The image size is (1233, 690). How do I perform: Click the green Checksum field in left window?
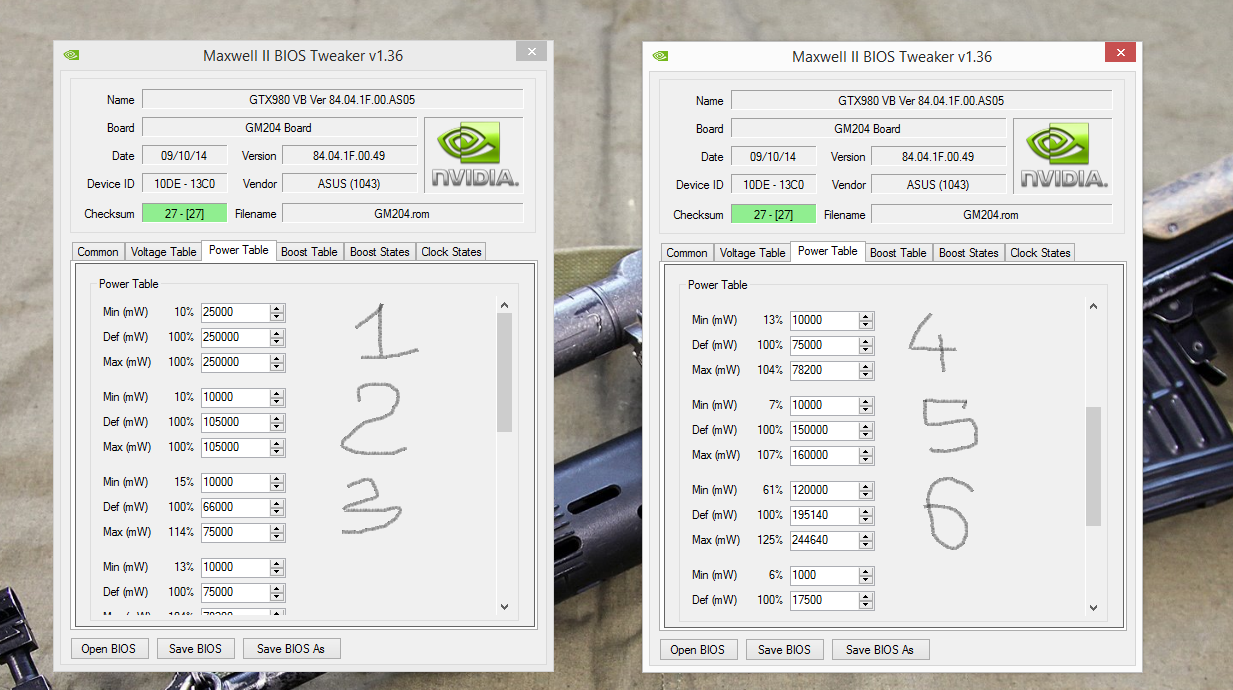click(x=185, y=213)
